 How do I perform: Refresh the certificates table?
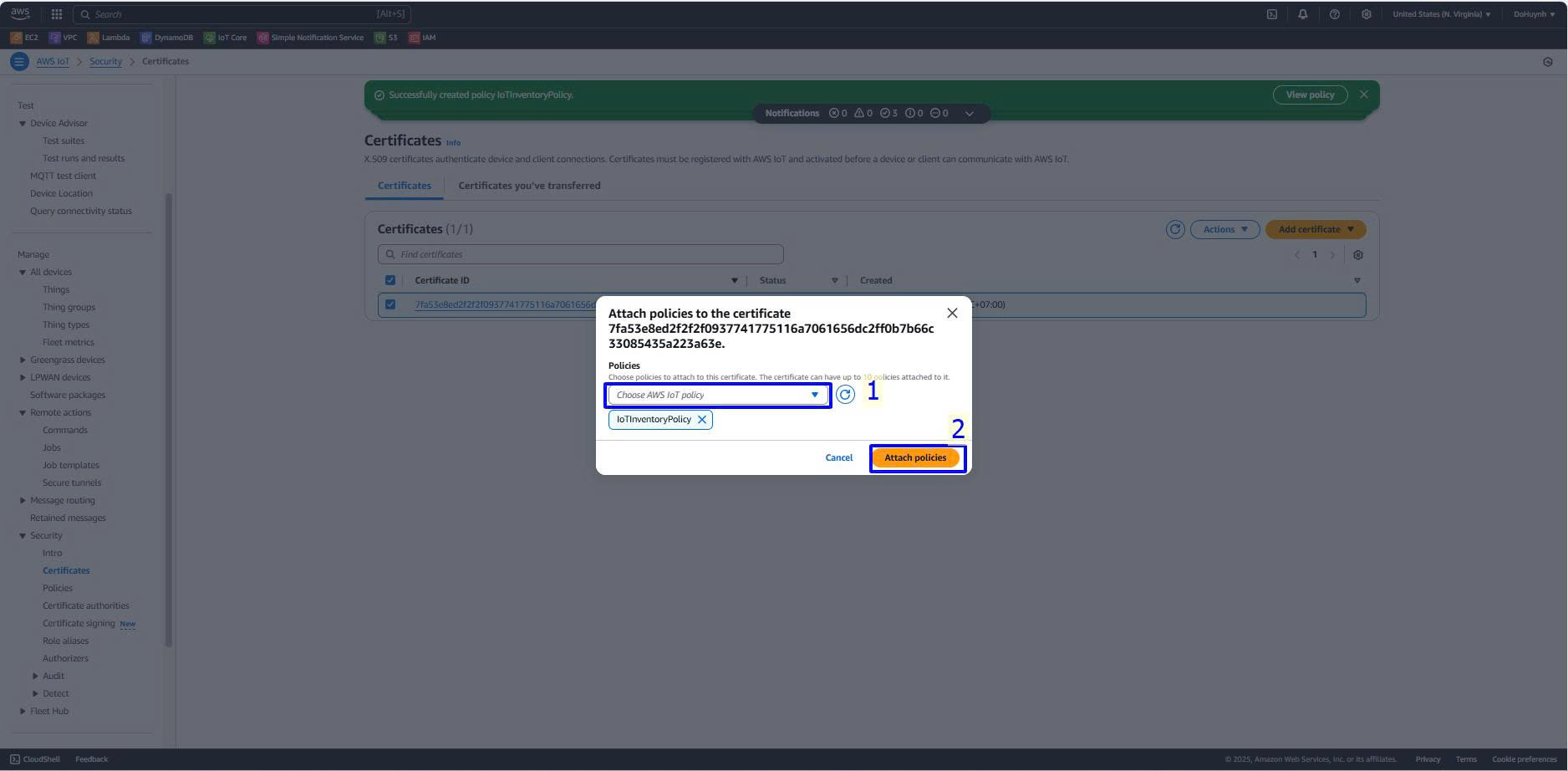(1174, 229)
